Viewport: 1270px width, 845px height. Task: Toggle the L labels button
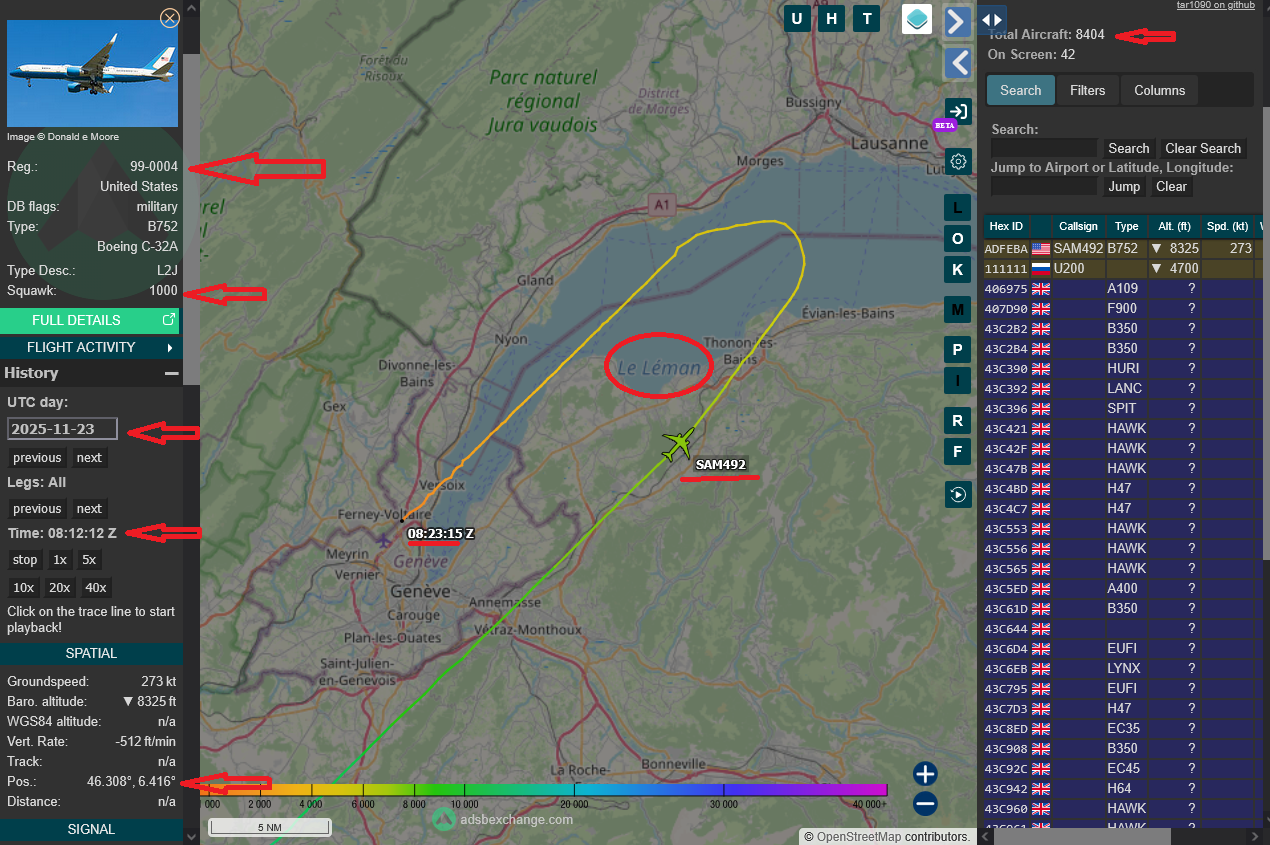pyautogui.click(x=958, y=207)
